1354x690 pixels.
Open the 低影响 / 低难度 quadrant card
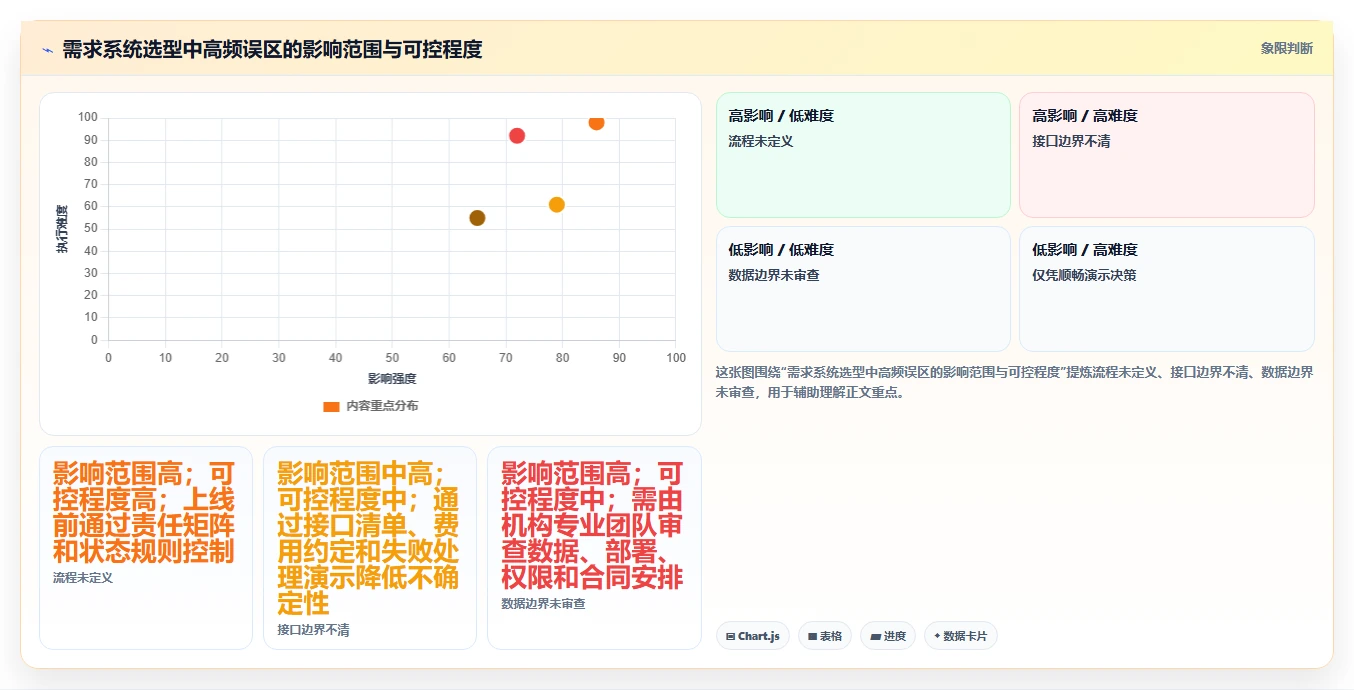[863, 289]
